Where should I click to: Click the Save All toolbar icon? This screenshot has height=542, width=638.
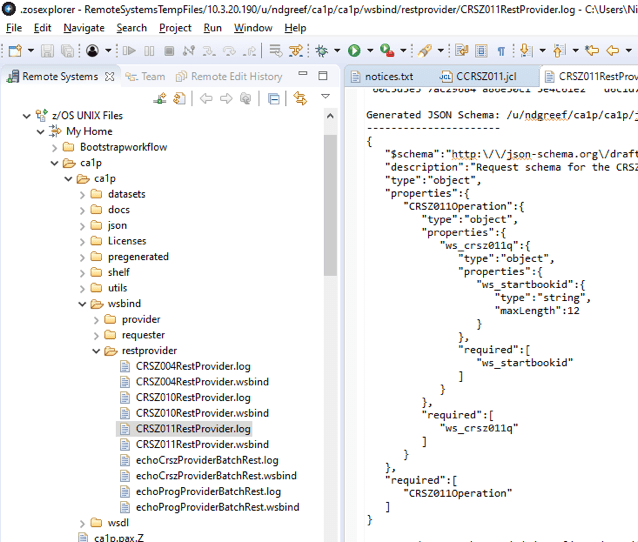(67, 51)
